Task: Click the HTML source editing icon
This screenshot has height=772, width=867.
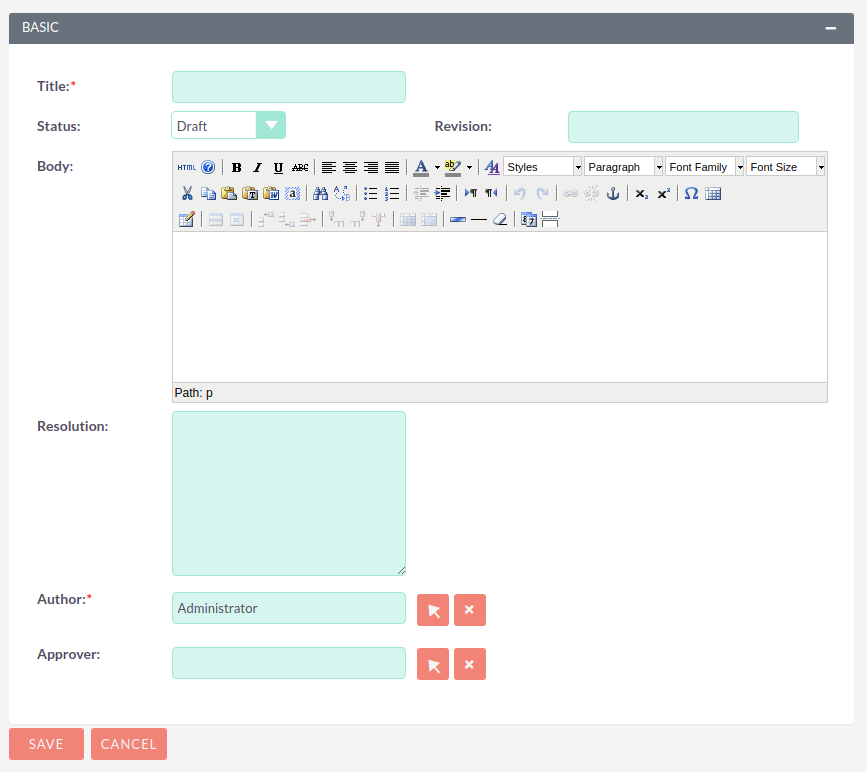Action: click(186, 166)
